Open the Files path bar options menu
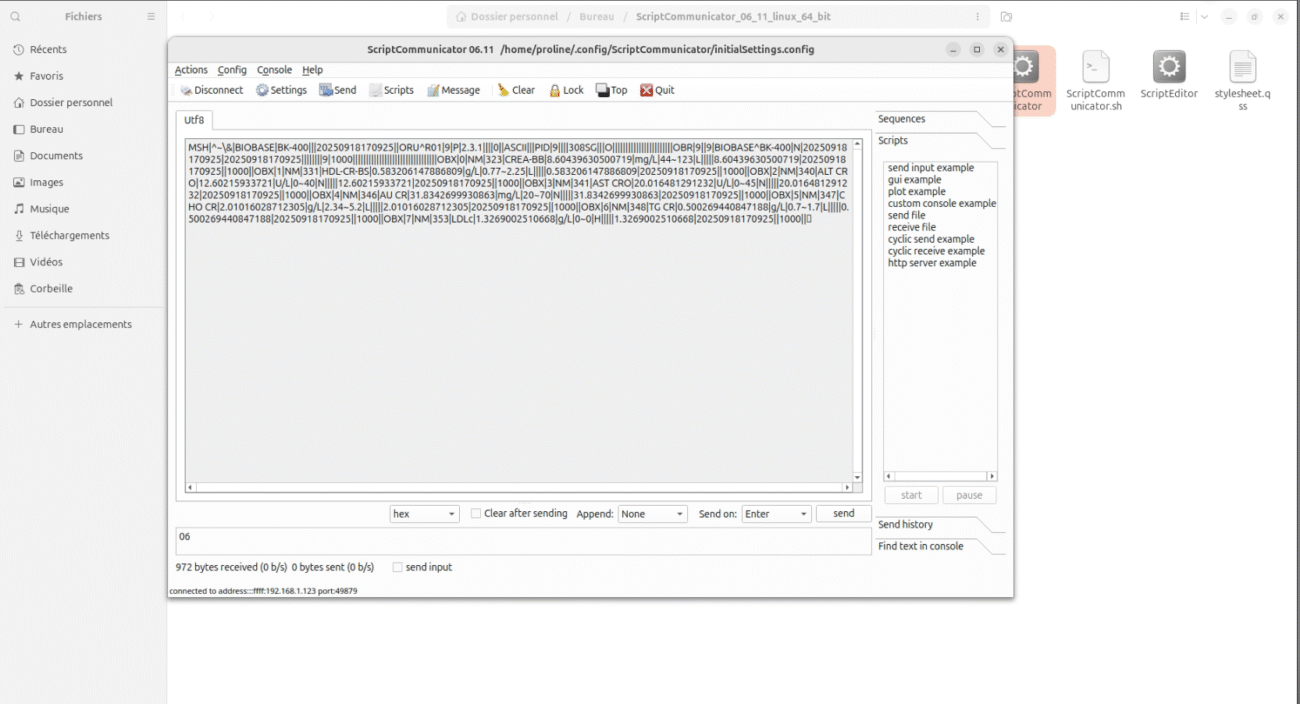Screen dimensions: 1300x704 (977, 17)
